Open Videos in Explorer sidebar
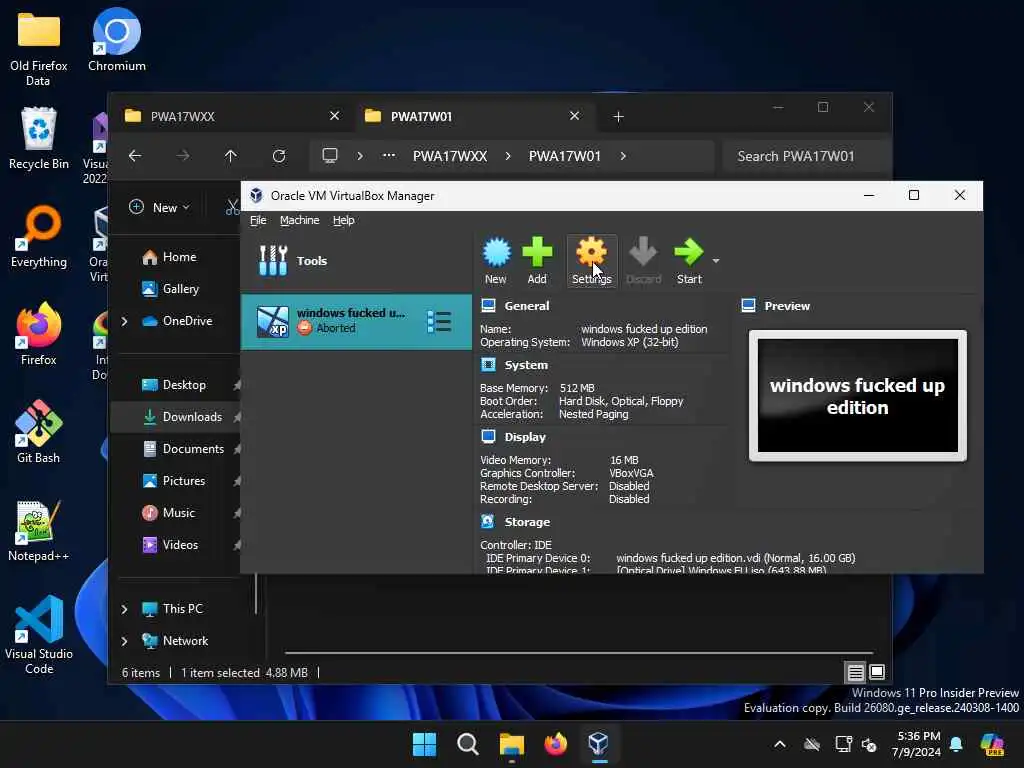 click(x=170, y=545)
